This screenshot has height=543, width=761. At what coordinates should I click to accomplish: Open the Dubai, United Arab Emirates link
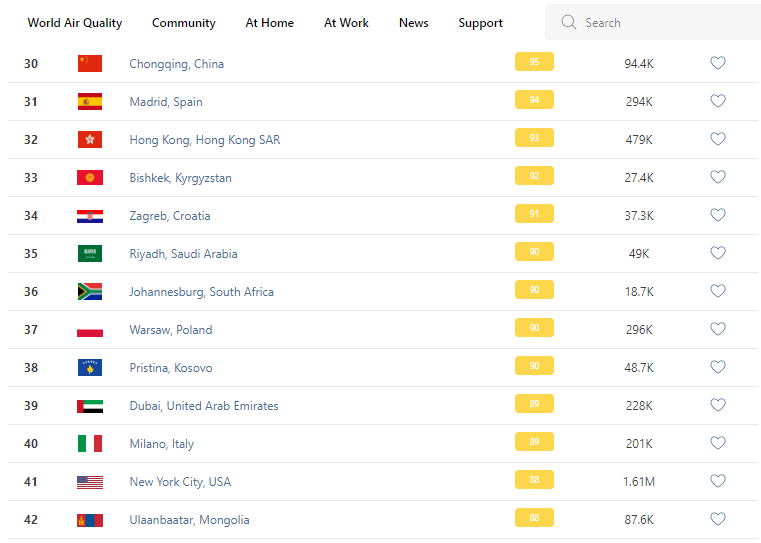click(x=204, y=406)
